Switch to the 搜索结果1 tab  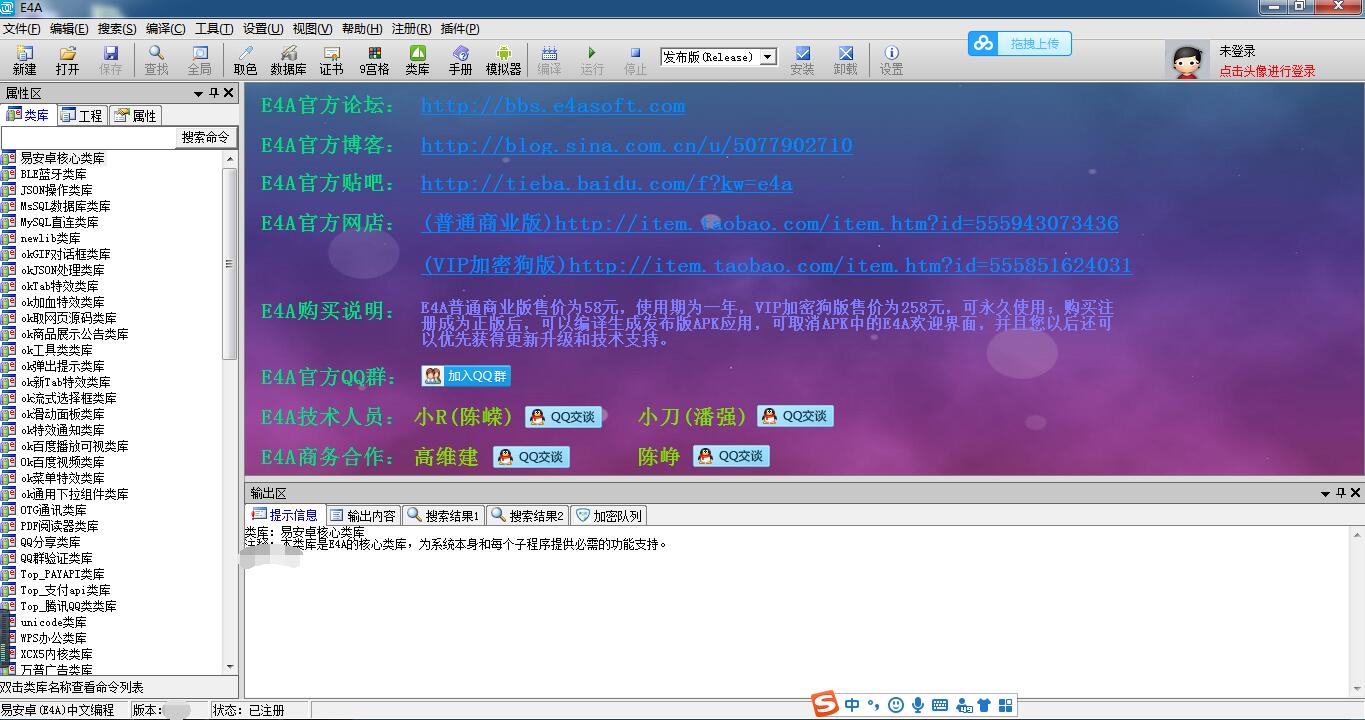coord(444,516)
